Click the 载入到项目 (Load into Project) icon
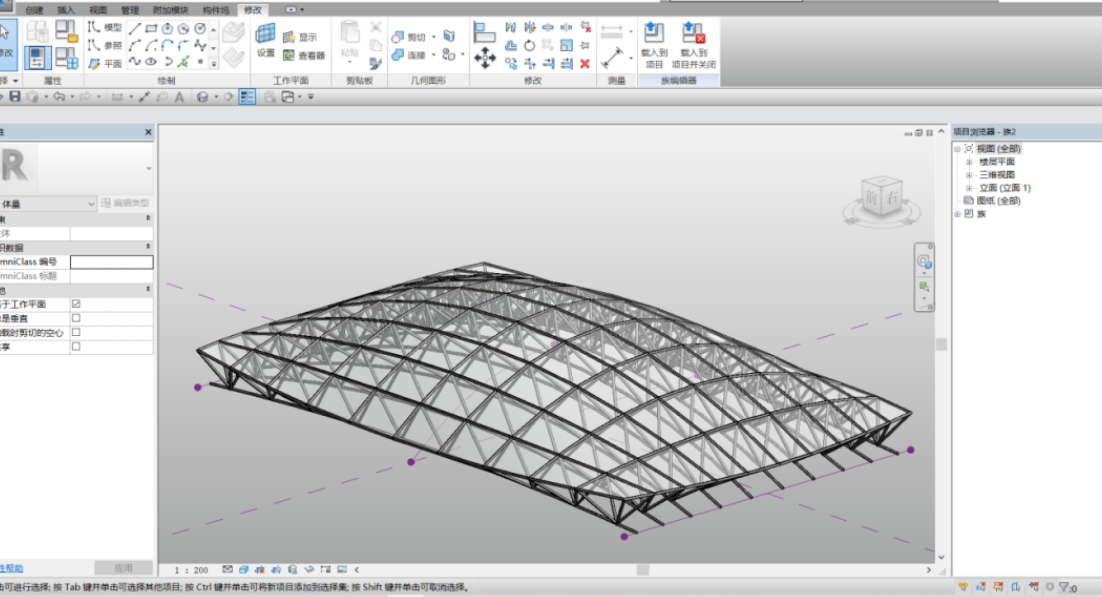 tap(654, 33)
